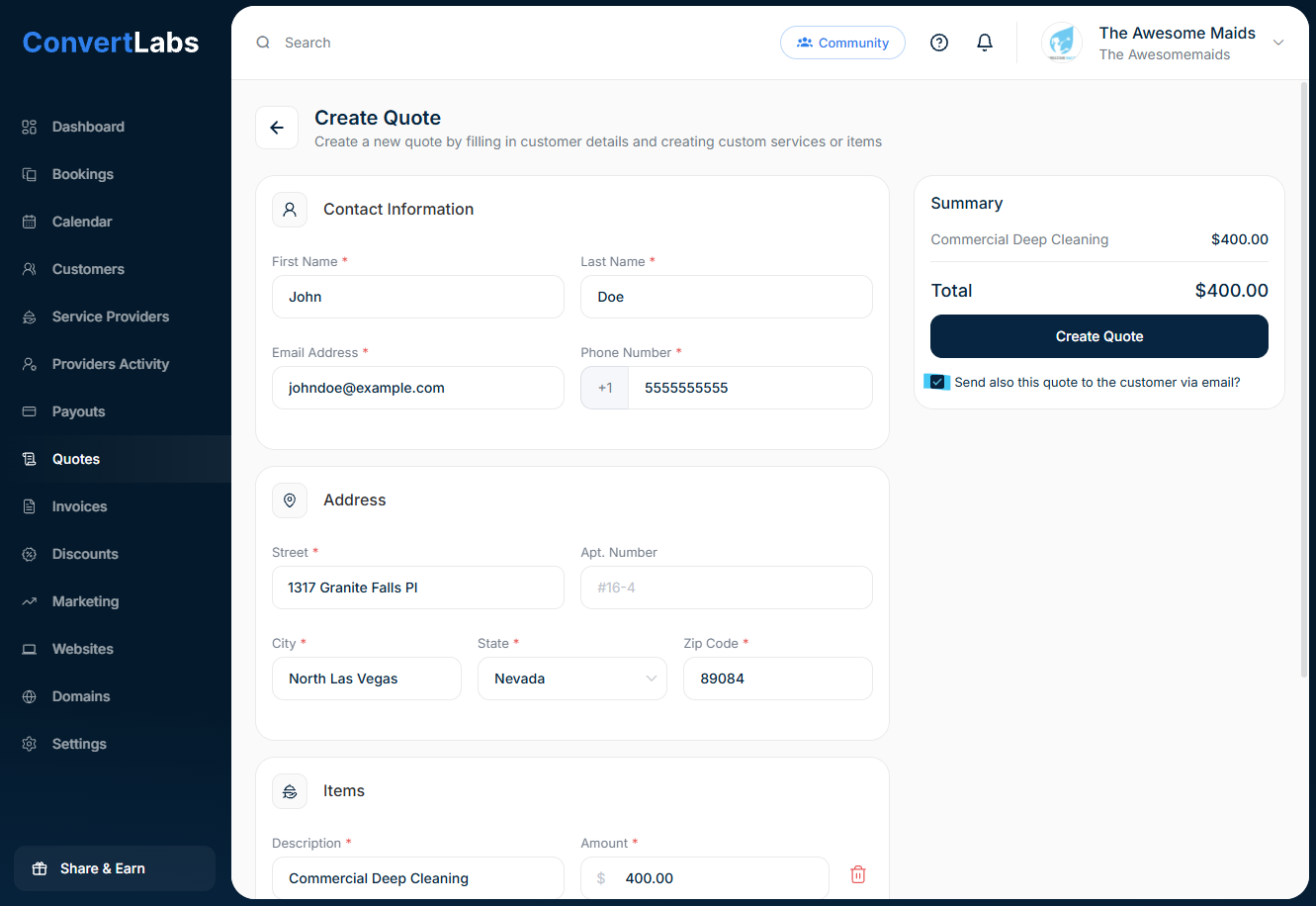Click the Settings gear icon in sidebar
1316x906 pixels.
tap(30, 744)
